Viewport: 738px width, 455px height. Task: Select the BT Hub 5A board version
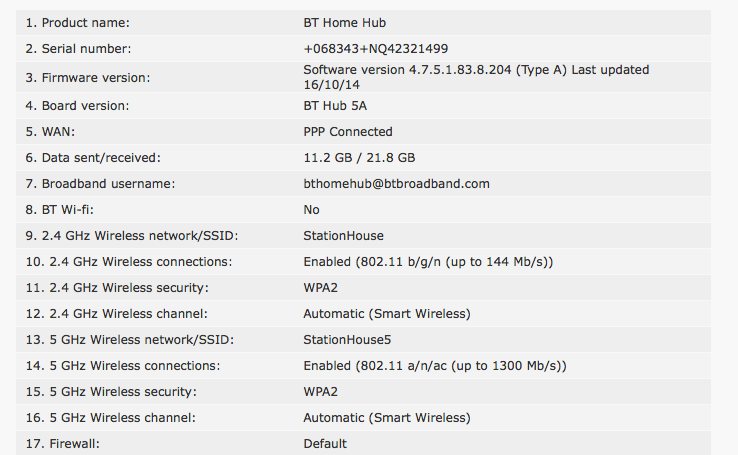[x=335, y=106]
